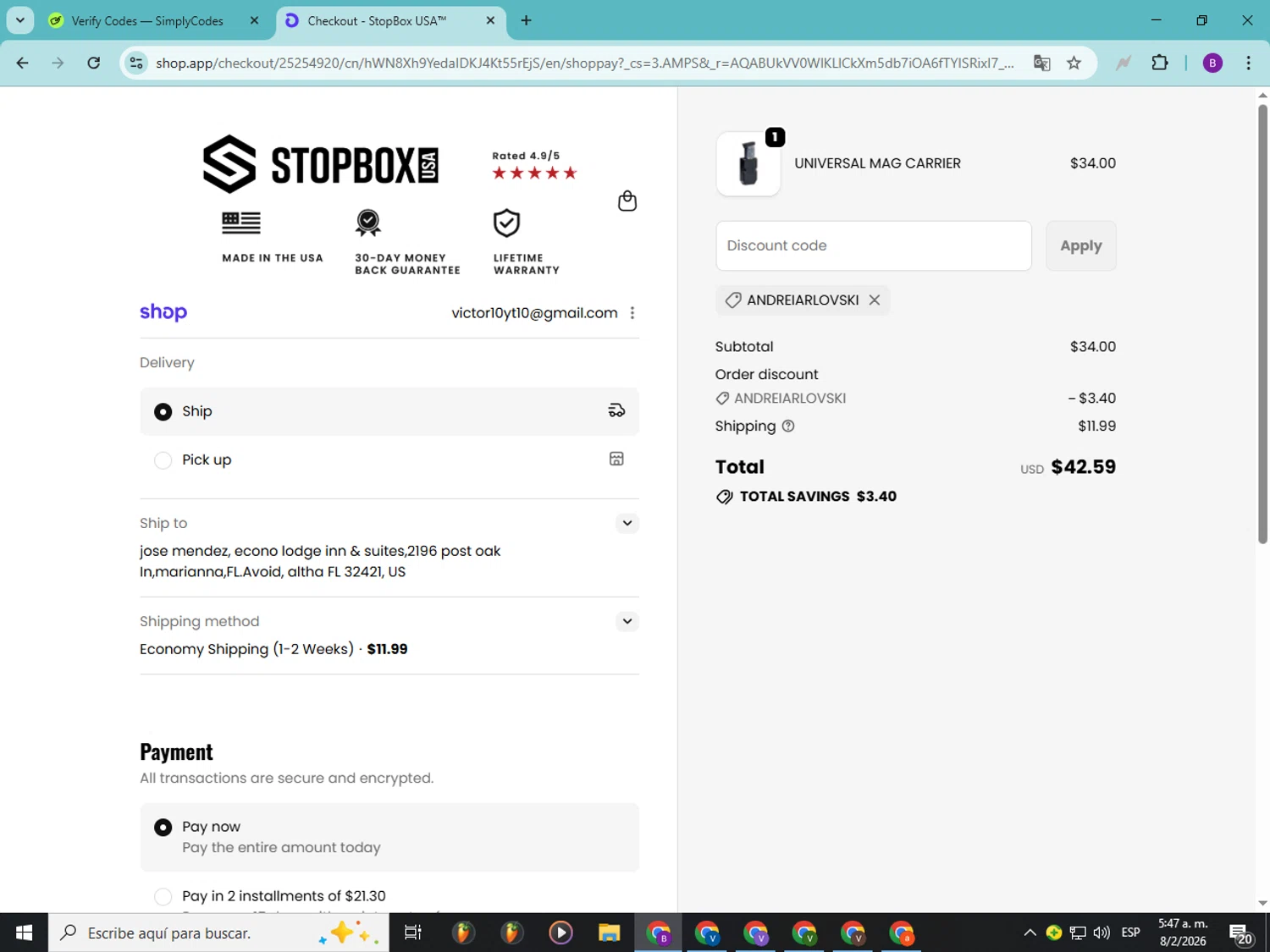Close the Verify Codes SimplyCodes tab
The width and height of the screenshot is (1270, 952).
pos(254,20)
